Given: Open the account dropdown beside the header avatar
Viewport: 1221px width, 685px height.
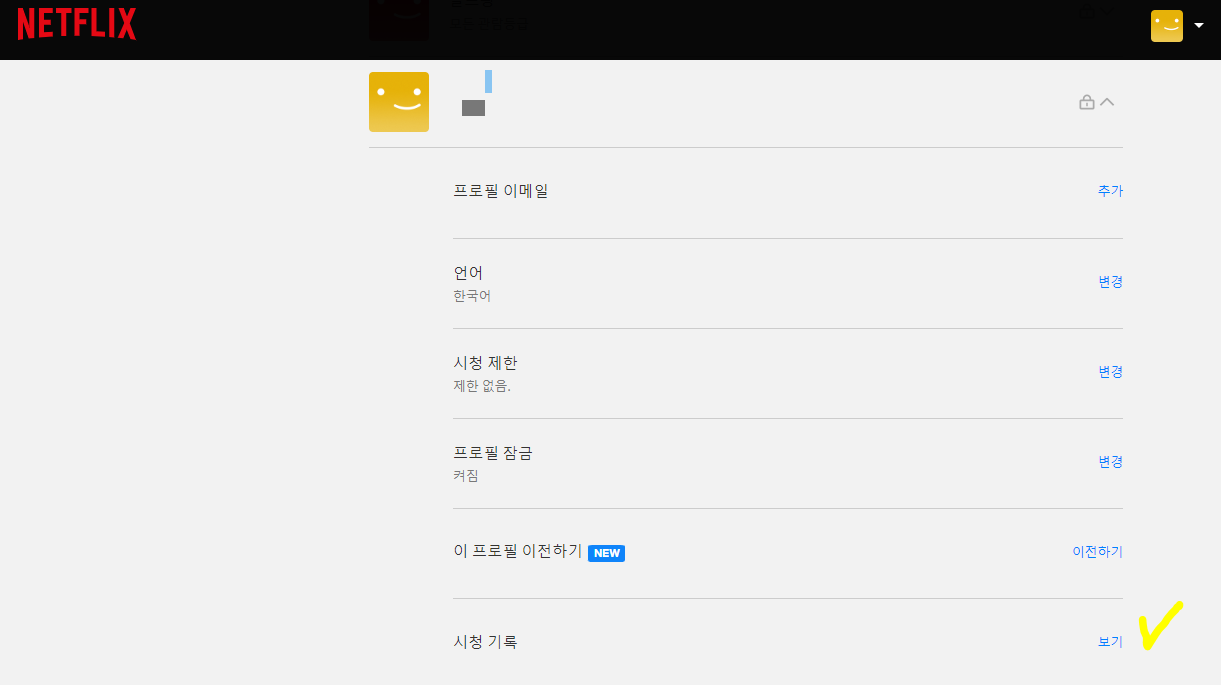Looking at the screenshot, I should click(x=1197, y=25).
